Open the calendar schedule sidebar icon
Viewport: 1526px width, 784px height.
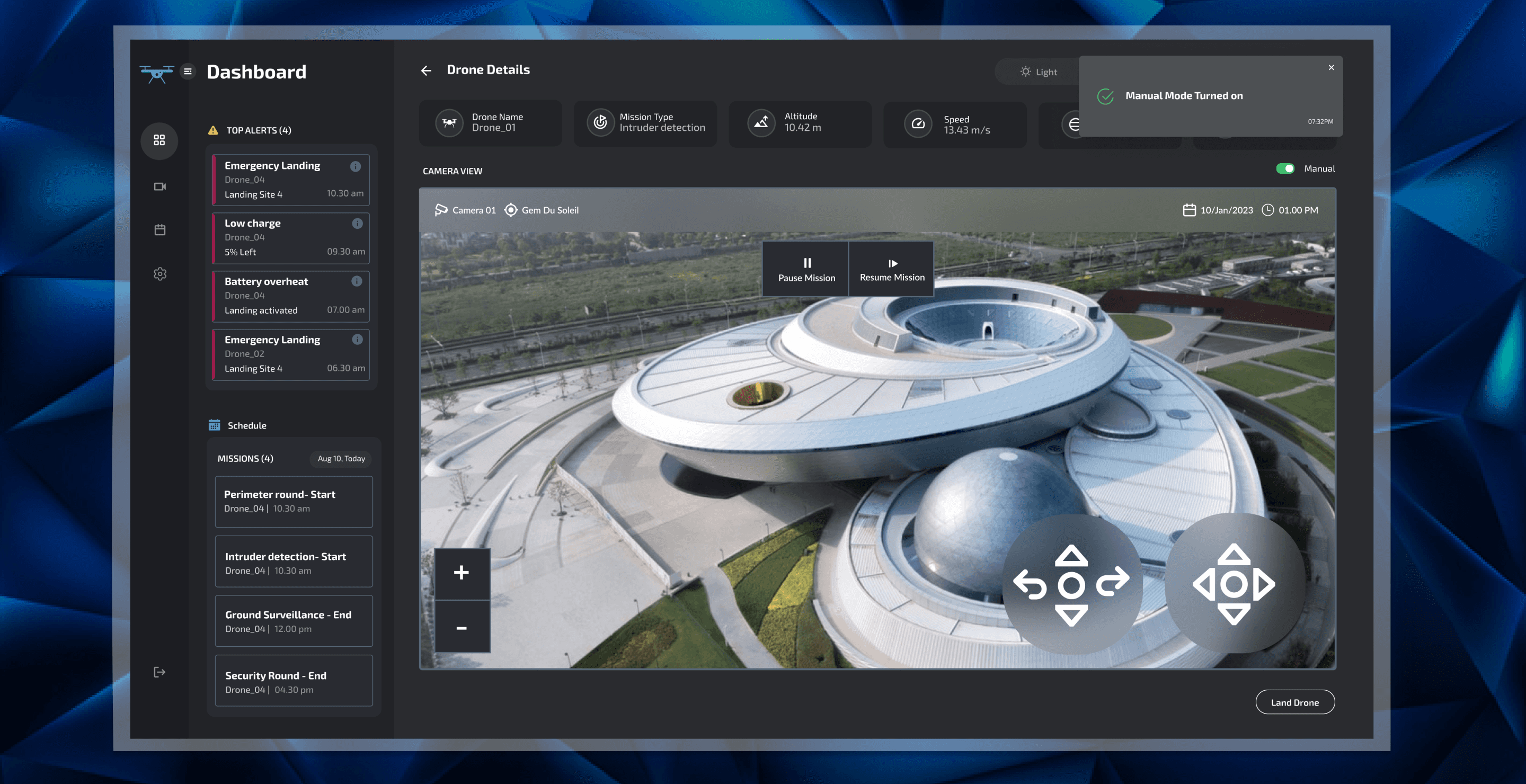tap(159, 230)
